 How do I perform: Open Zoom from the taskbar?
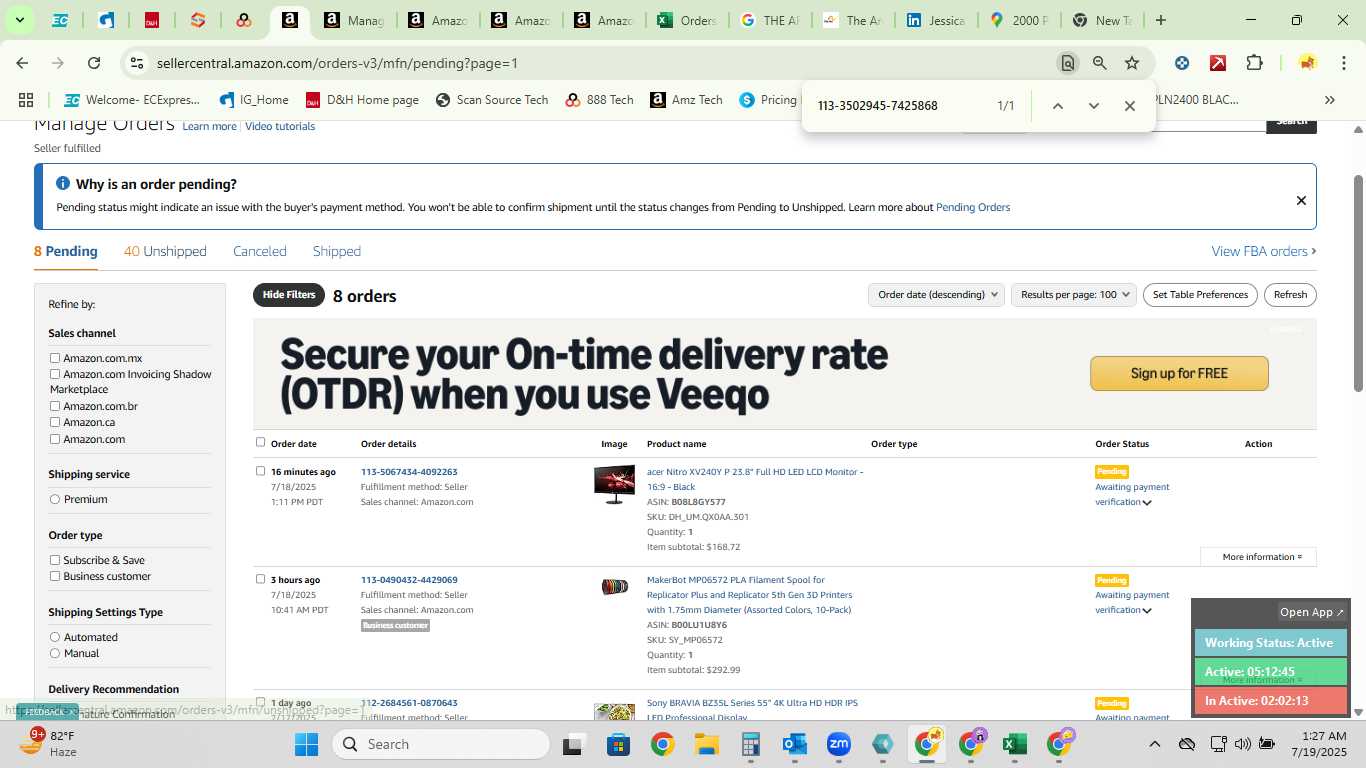(x=838, y=744)
